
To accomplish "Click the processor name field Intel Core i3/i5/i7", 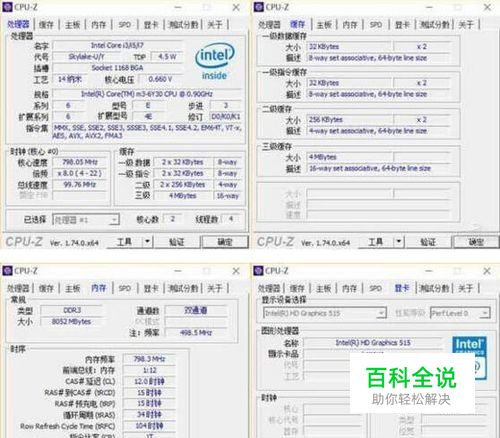I will point(117,45).
